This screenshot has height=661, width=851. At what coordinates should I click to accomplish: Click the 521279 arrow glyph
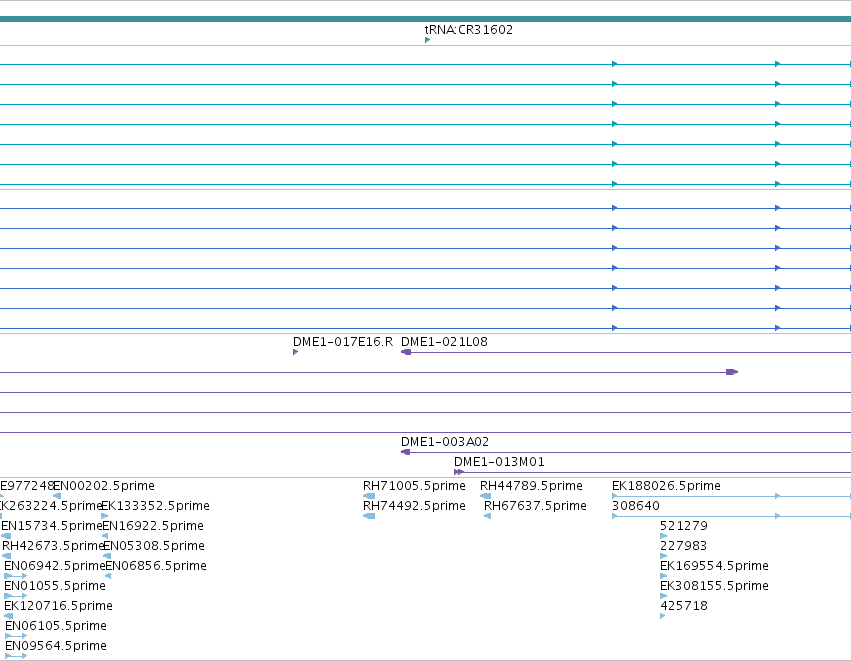[x=663, y=536]
